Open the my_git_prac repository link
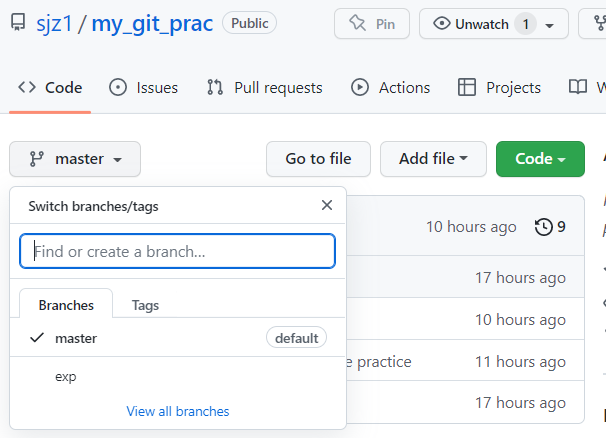This screenshot has width=606, height=438. coord(152,24)
